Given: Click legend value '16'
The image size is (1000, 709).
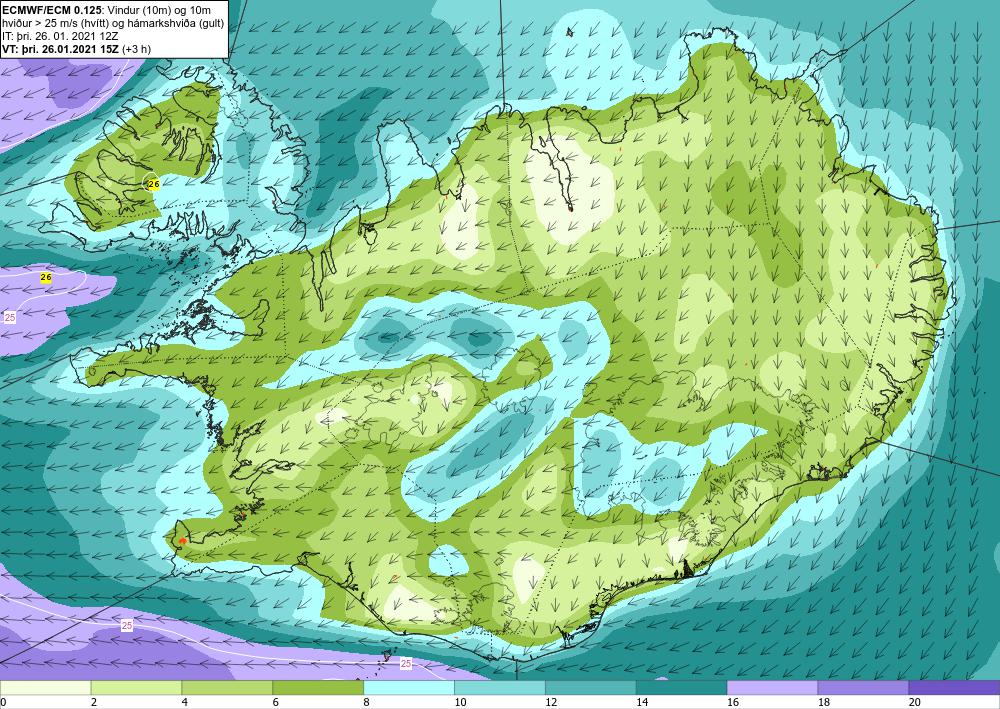Looking at the screenshot, I should (x=733, y=703).
